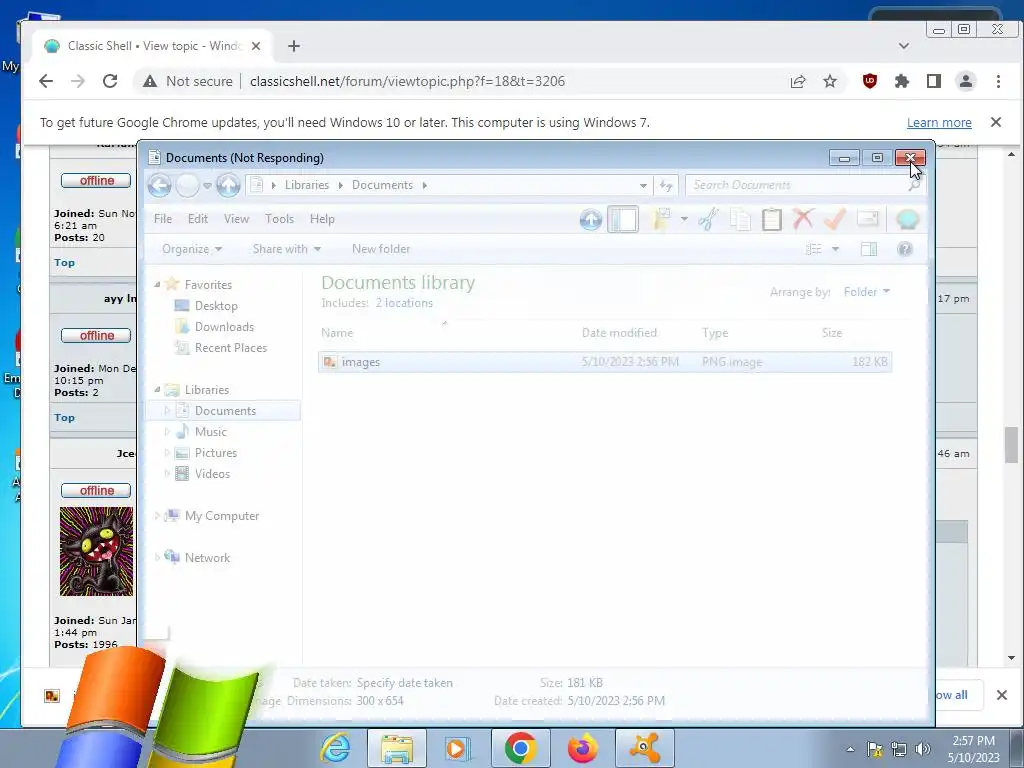This screenshot has width=1024, height=768.
Task: Open the Chrome Extensions puzzle icon
Action: (901, 81)
